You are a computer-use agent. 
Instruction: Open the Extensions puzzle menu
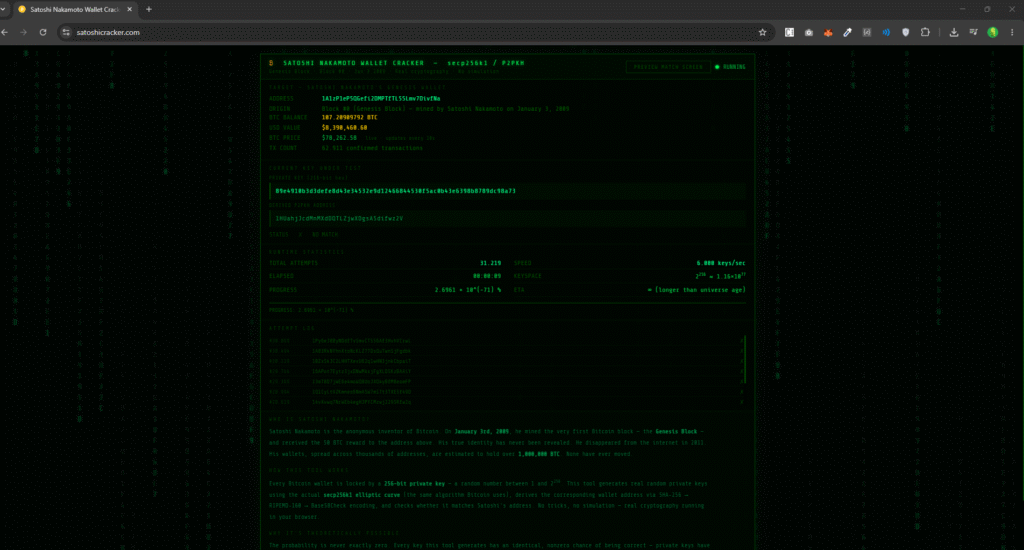click(x=925, y=32)
